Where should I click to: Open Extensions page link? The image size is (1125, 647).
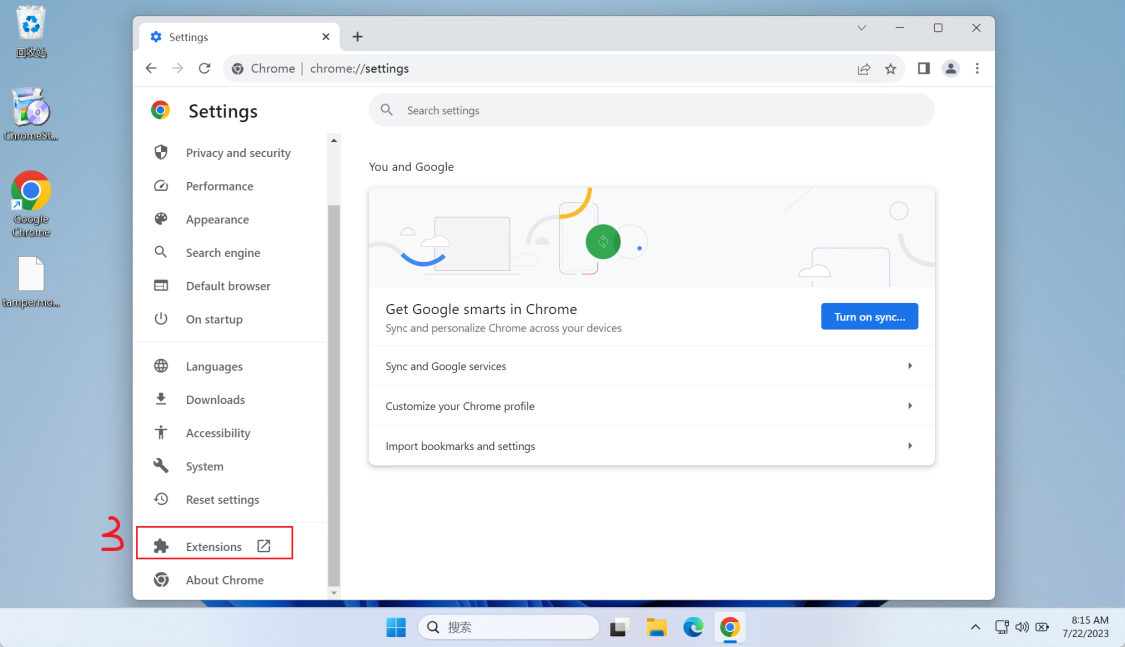point(215,547)
